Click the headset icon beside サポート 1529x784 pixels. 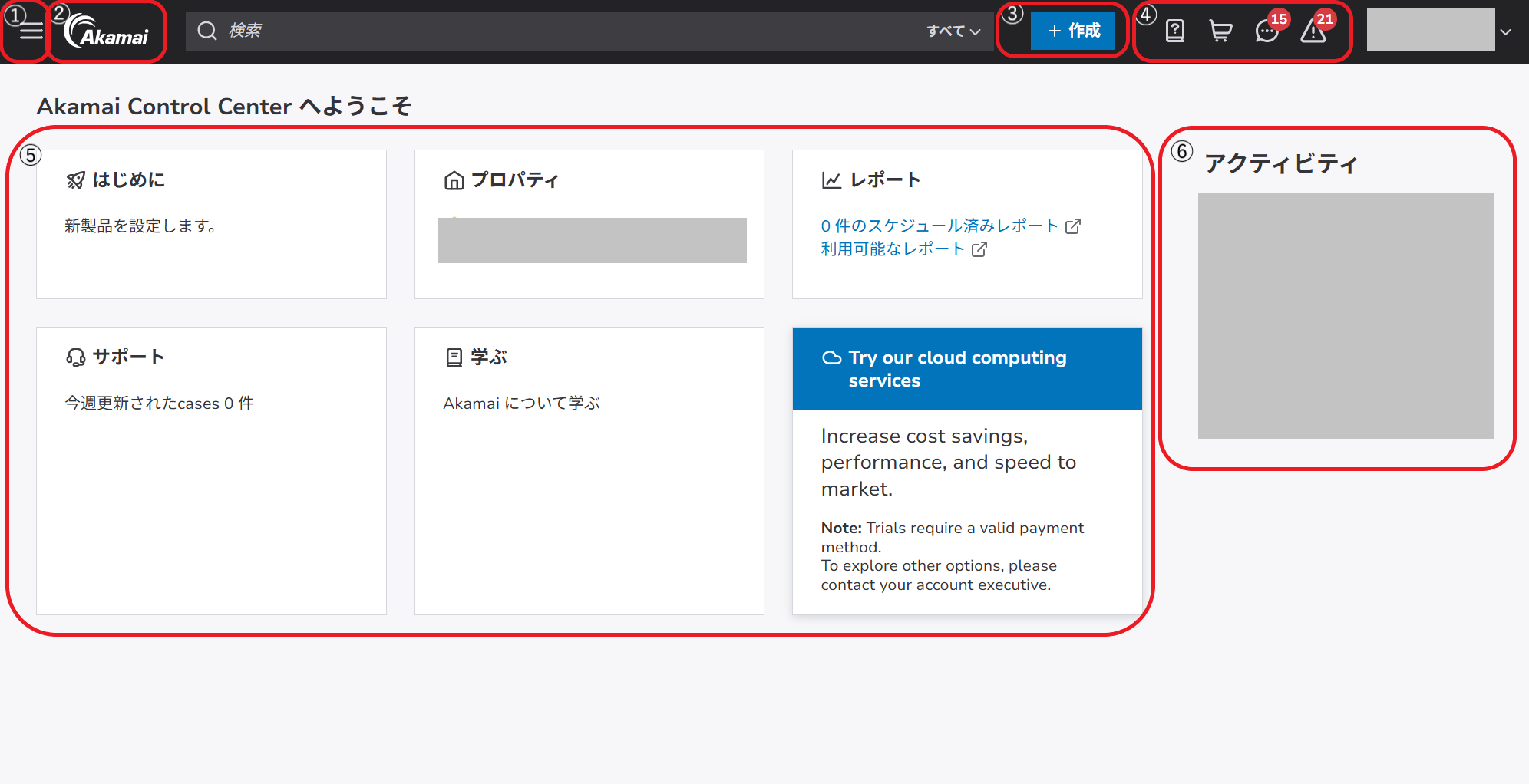point(75,357)
